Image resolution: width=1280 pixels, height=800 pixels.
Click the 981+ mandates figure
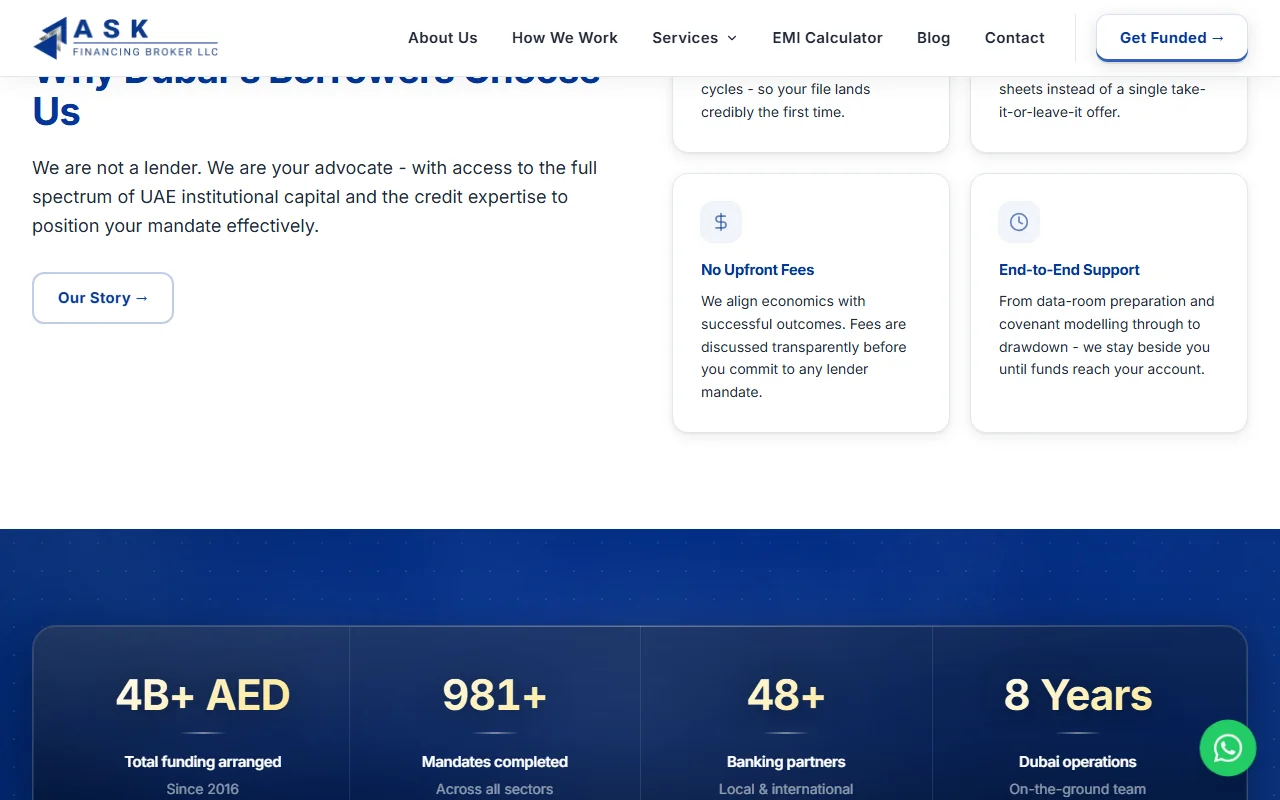point(495,695)
